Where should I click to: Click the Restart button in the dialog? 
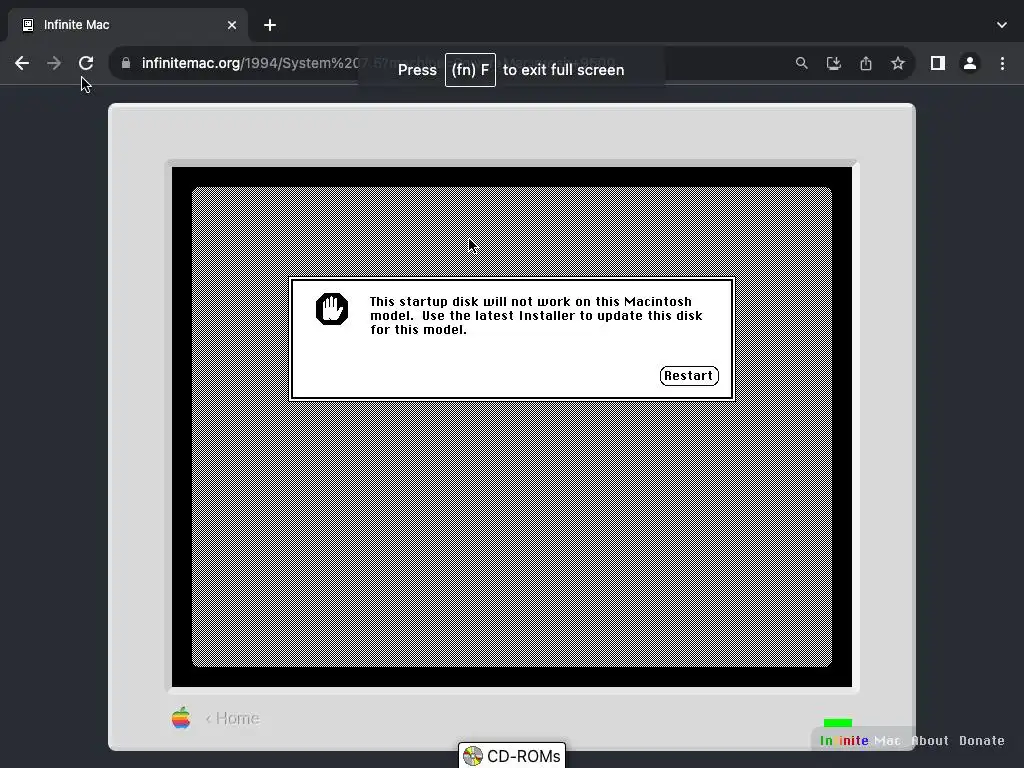[689, 376]
